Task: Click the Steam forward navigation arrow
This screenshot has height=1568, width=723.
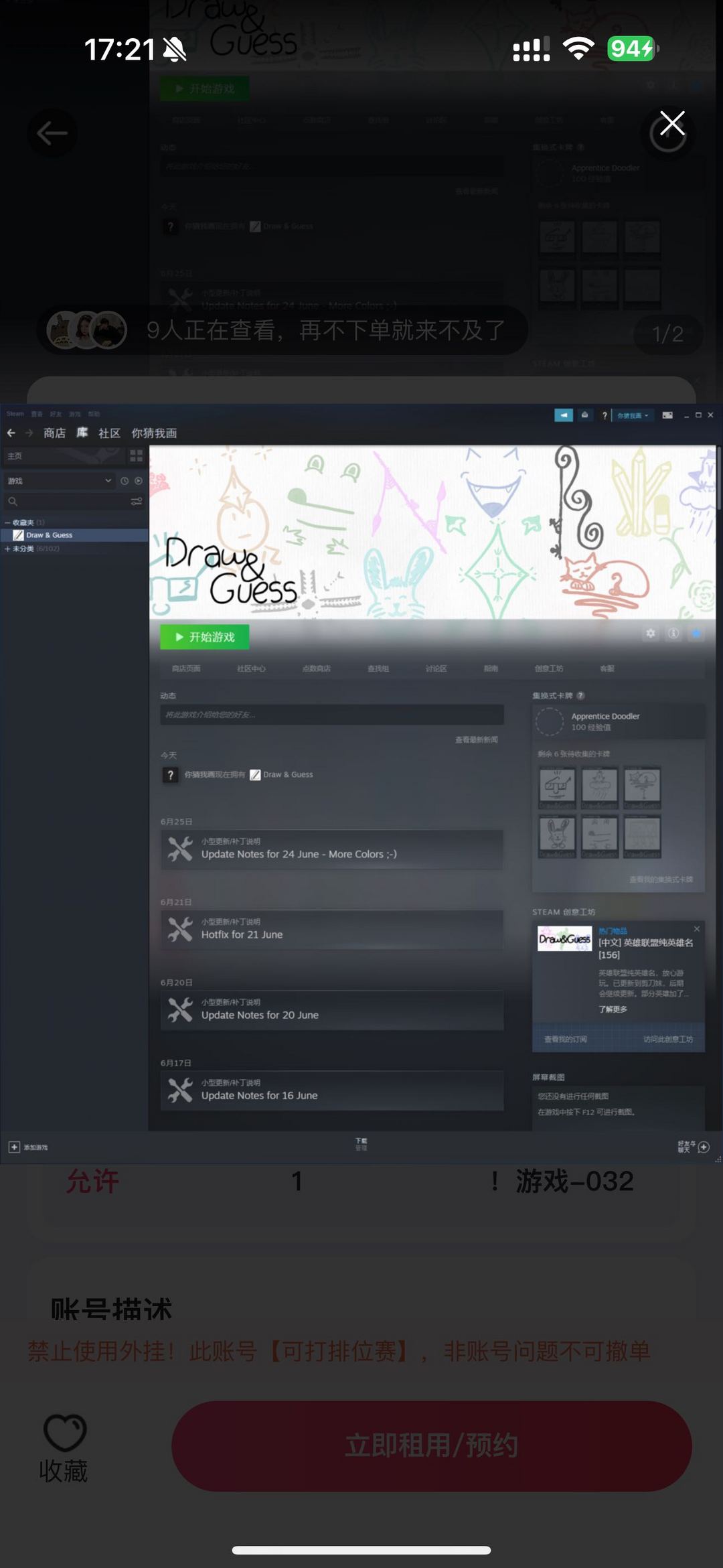Action: point(29,433)
